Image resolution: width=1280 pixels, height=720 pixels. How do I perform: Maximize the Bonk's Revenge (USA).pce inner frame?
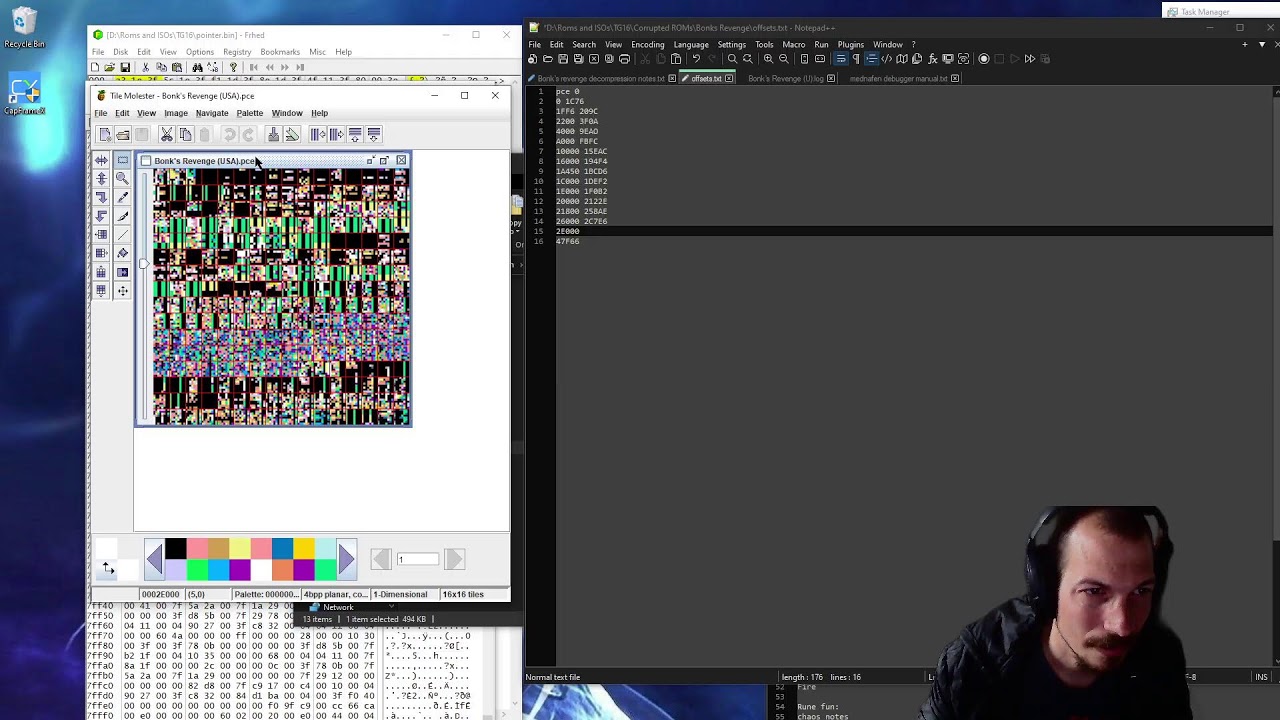click(x=384, y=160)
